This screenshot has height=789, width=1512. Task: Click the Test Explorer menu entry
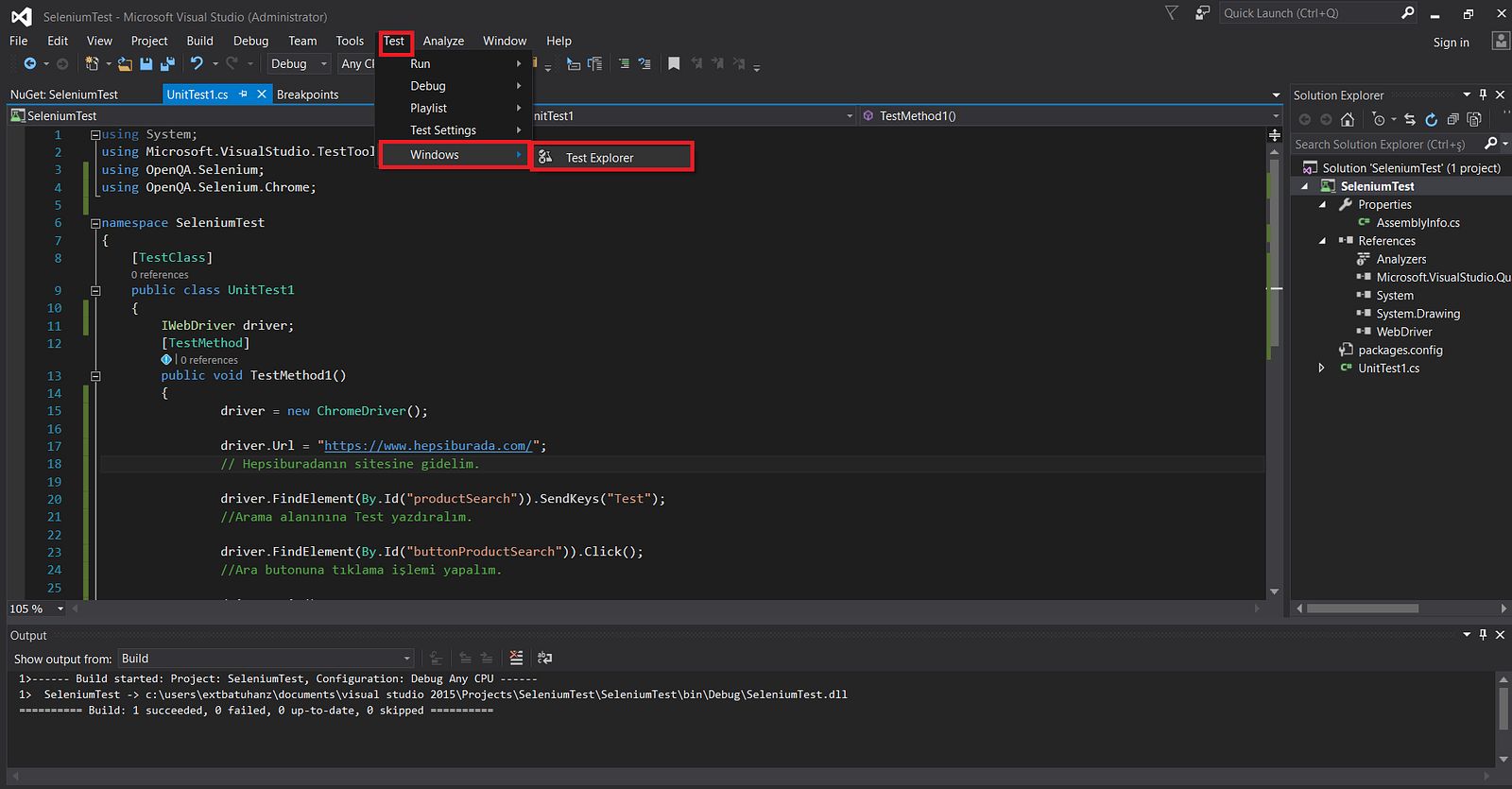pos(613,157)
